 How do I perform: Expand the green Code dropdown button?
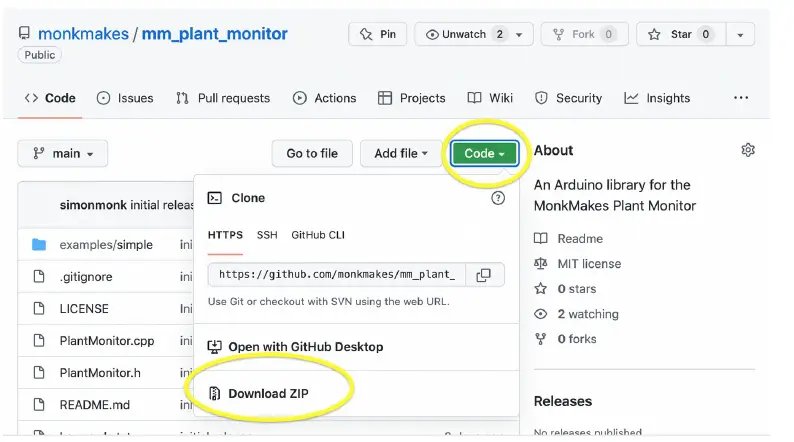(x=484, y=153)
